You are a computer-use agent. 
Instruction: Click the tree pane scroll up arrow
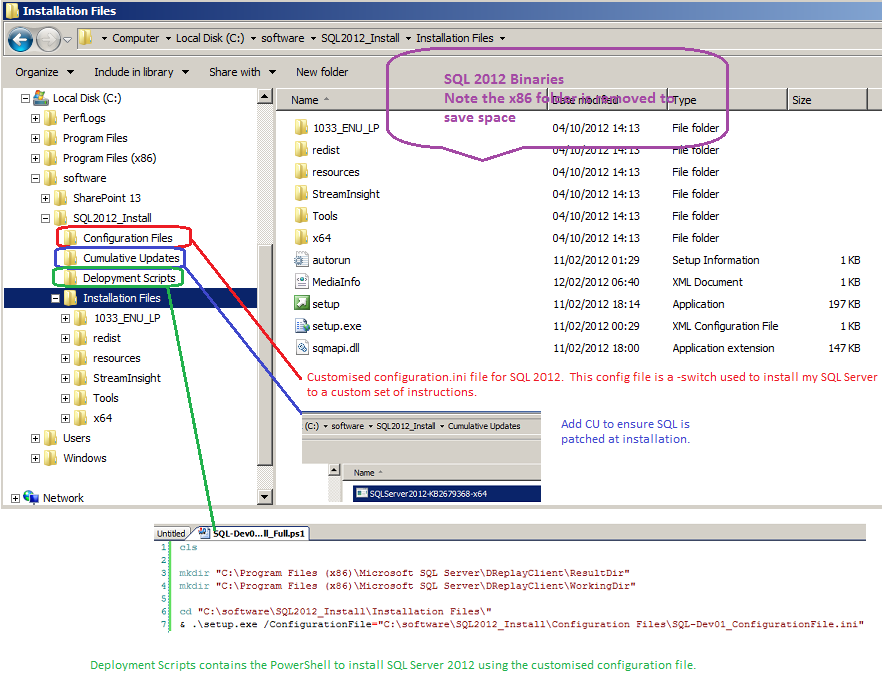[x=265, y=96]
